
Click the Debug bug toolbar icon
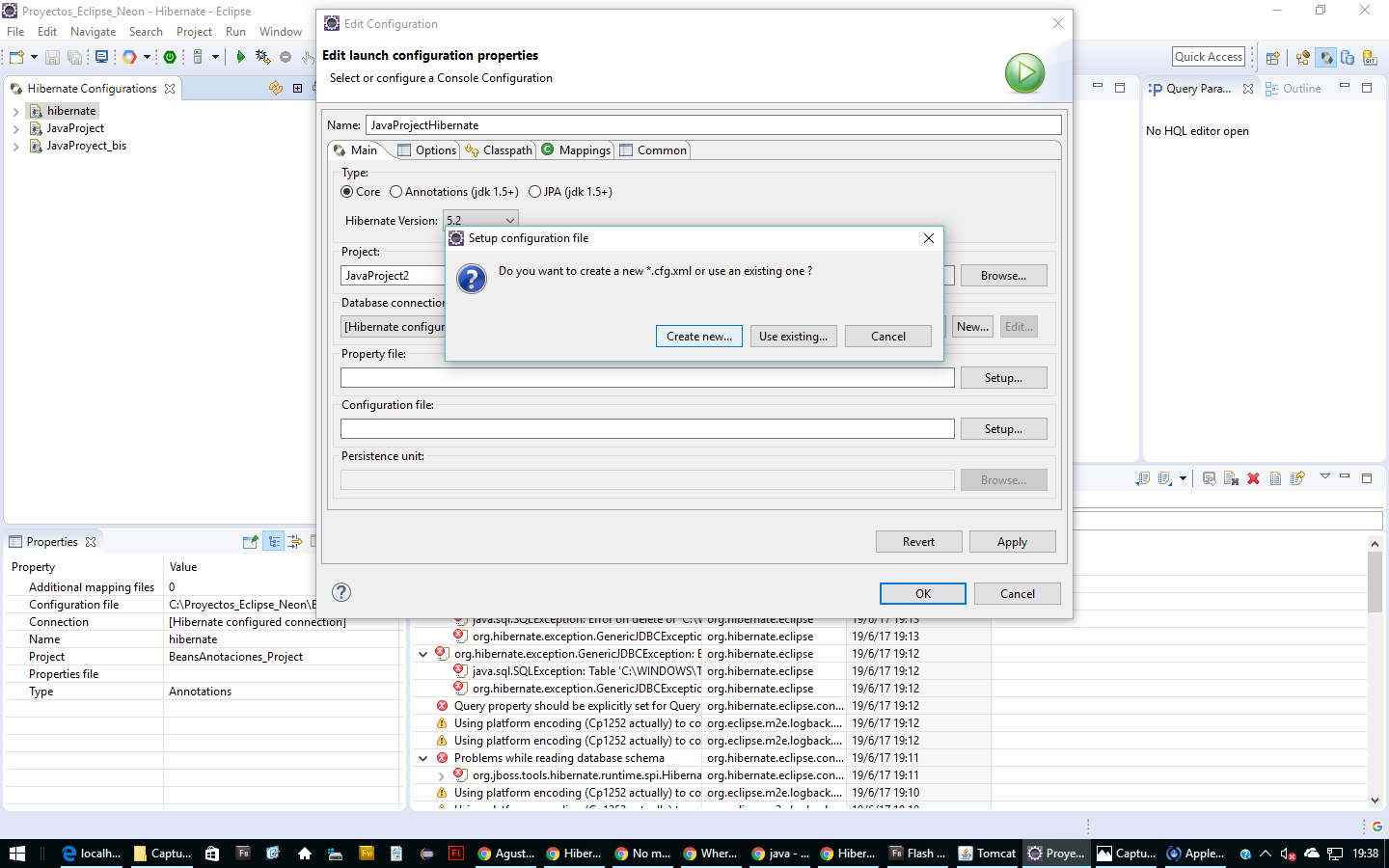[x=262, y=57]
